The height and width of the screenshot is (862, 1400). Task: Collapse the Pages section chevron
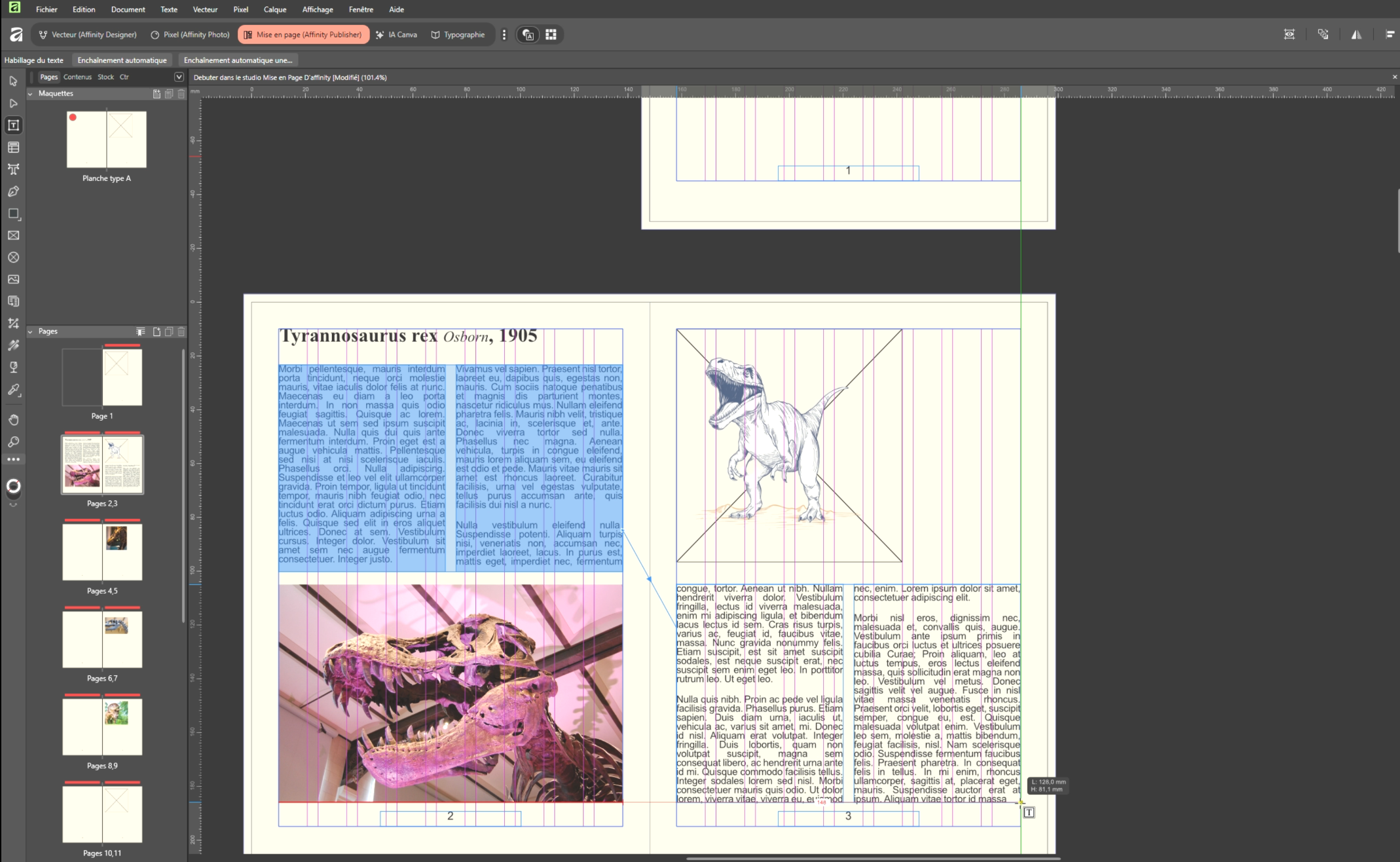[30, 331]
